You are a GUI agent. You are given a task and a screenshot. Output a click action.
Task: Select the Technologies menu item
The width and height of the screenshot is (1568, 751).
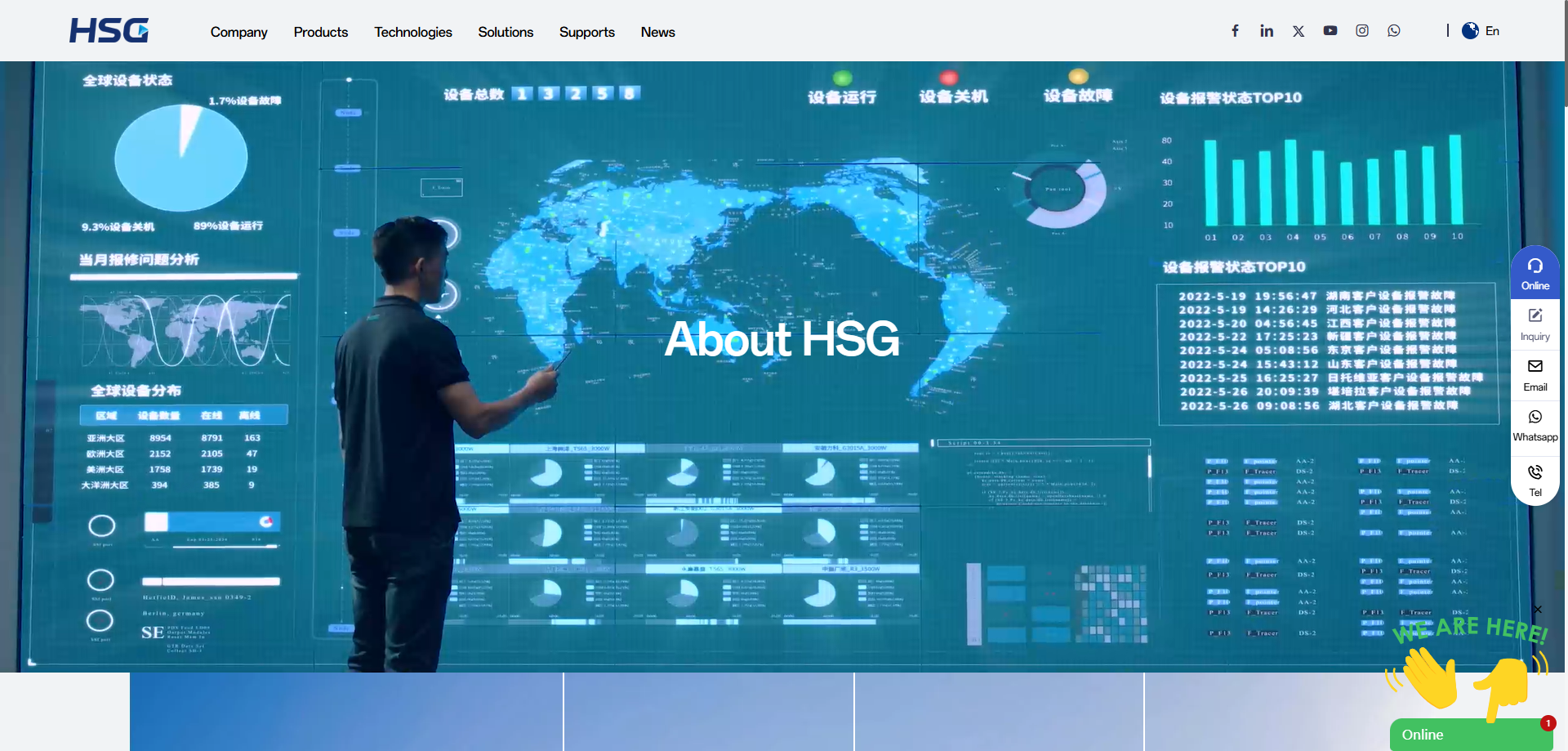(x=413, y=32)
